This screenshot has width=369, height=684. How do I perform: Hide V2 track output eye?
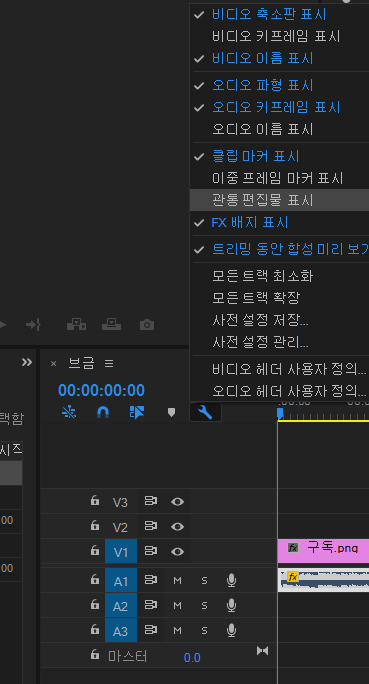tap(177, 527)
